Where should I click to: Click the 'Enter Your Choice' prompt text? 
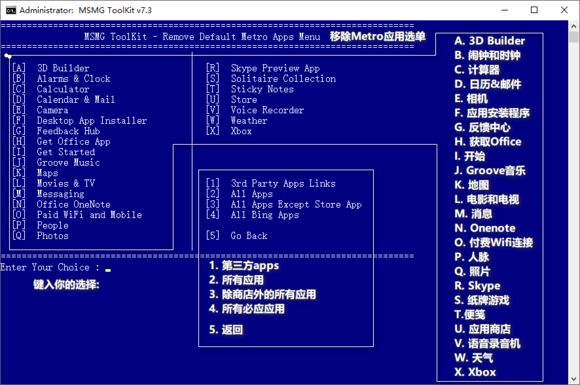50,267
